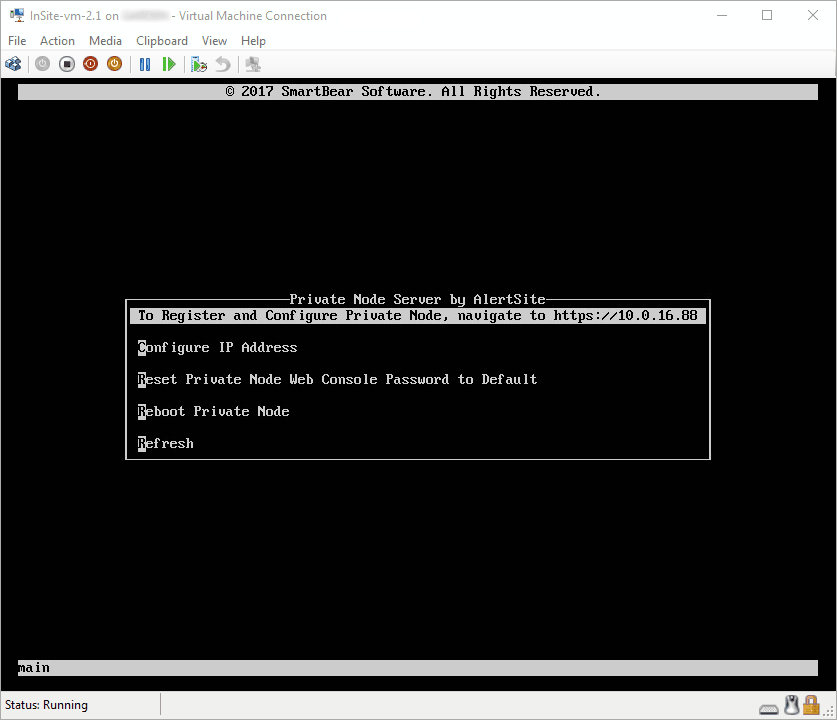Open the File menu
Screen dimensions: 837x720
click(17, 41)
